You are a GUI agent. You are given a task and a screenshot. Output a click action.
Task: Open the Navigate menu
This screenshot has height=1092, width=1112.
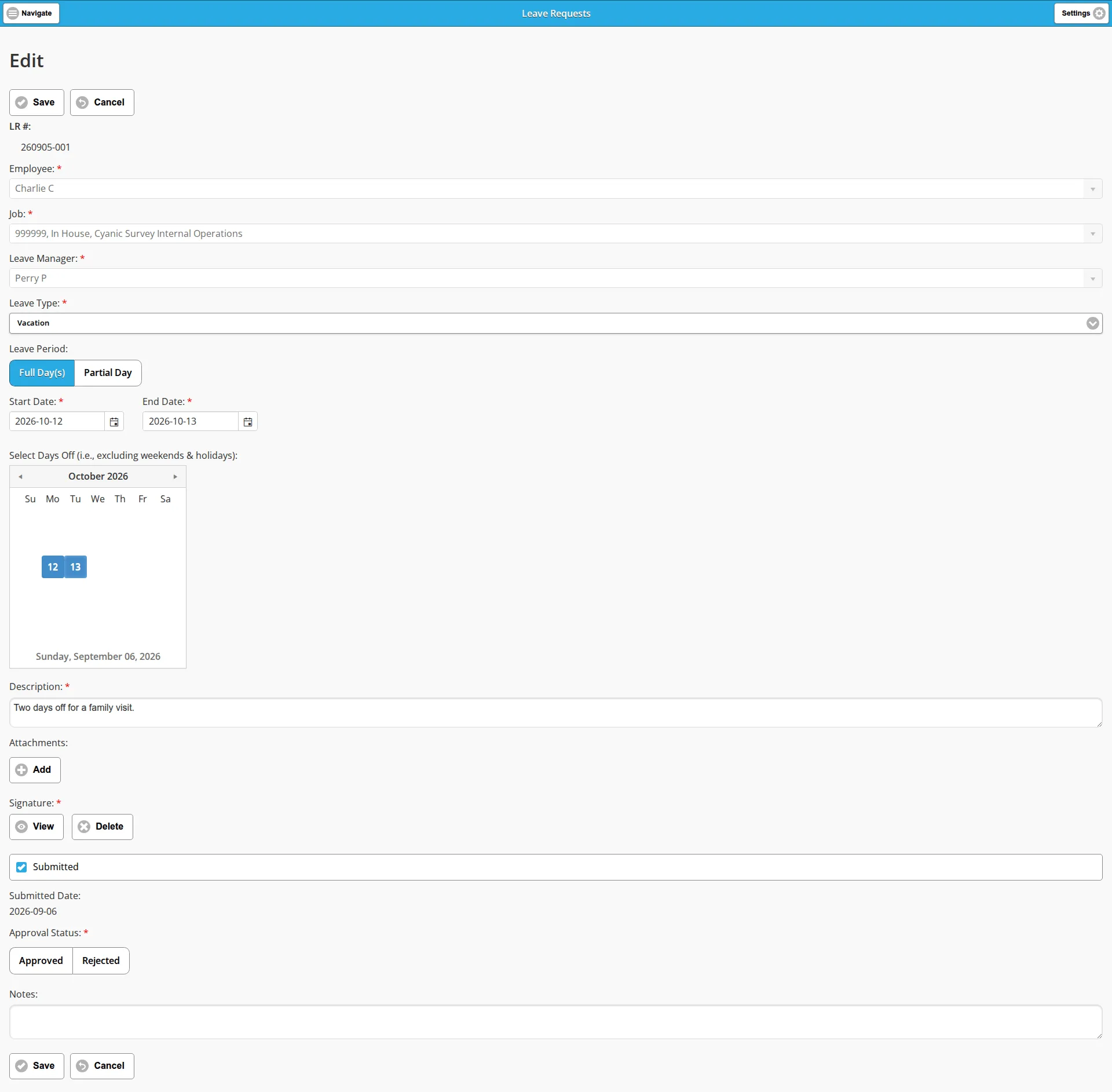coord(31,13)
